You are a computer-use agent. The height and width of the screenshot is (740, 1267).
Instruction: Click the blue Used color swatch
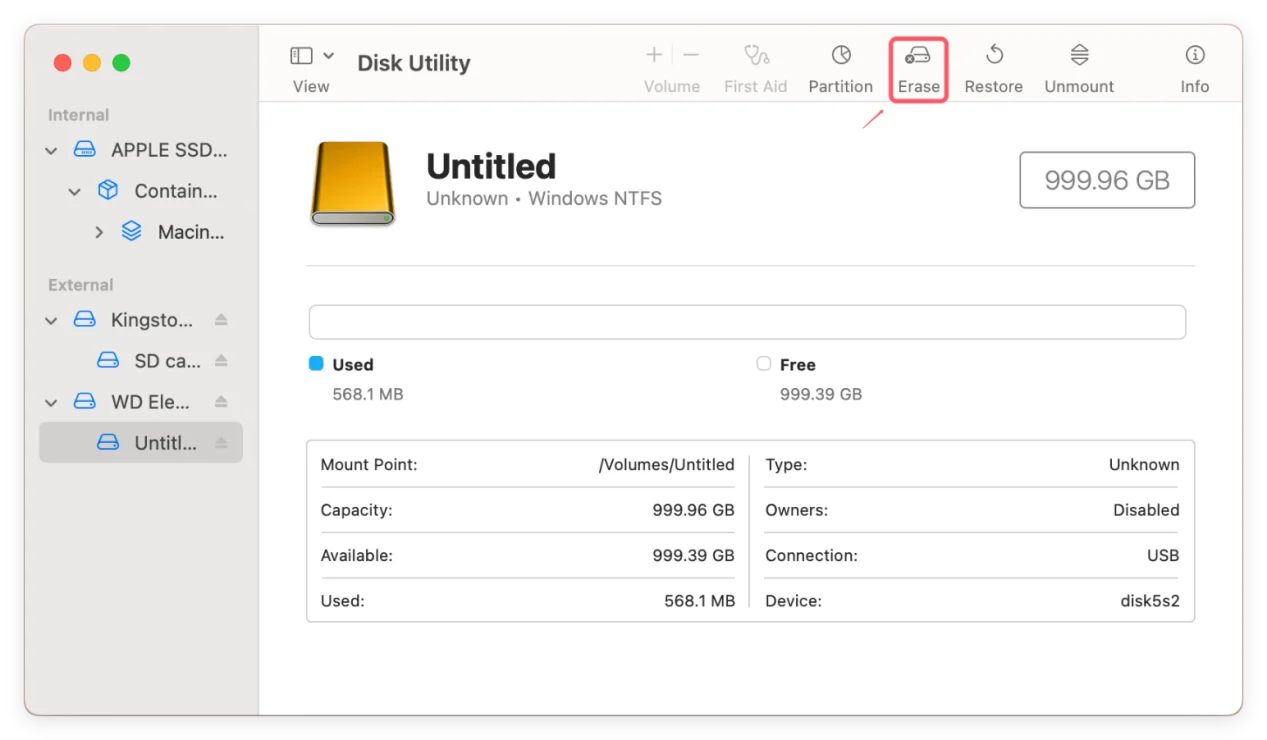coord(316,364)
